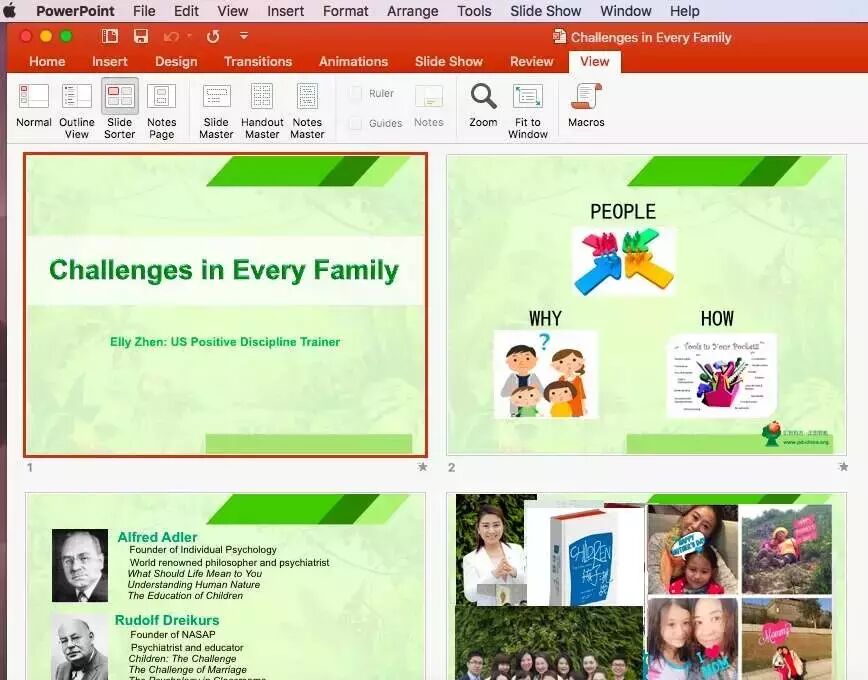Open the Slide Show menu in menu bar
This screenshot has width=868, height=680.
(x=545, y=11)
